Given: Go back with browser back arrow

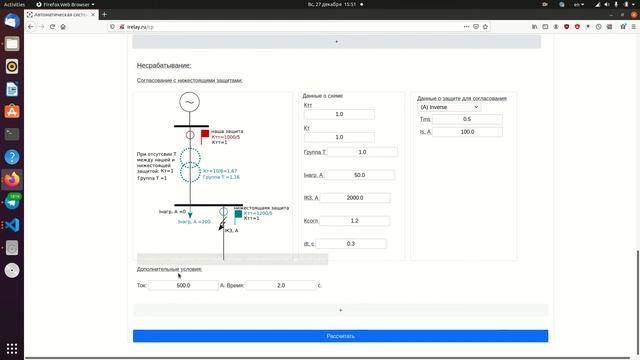Looking at the screenshot, I should pos(31,27).
